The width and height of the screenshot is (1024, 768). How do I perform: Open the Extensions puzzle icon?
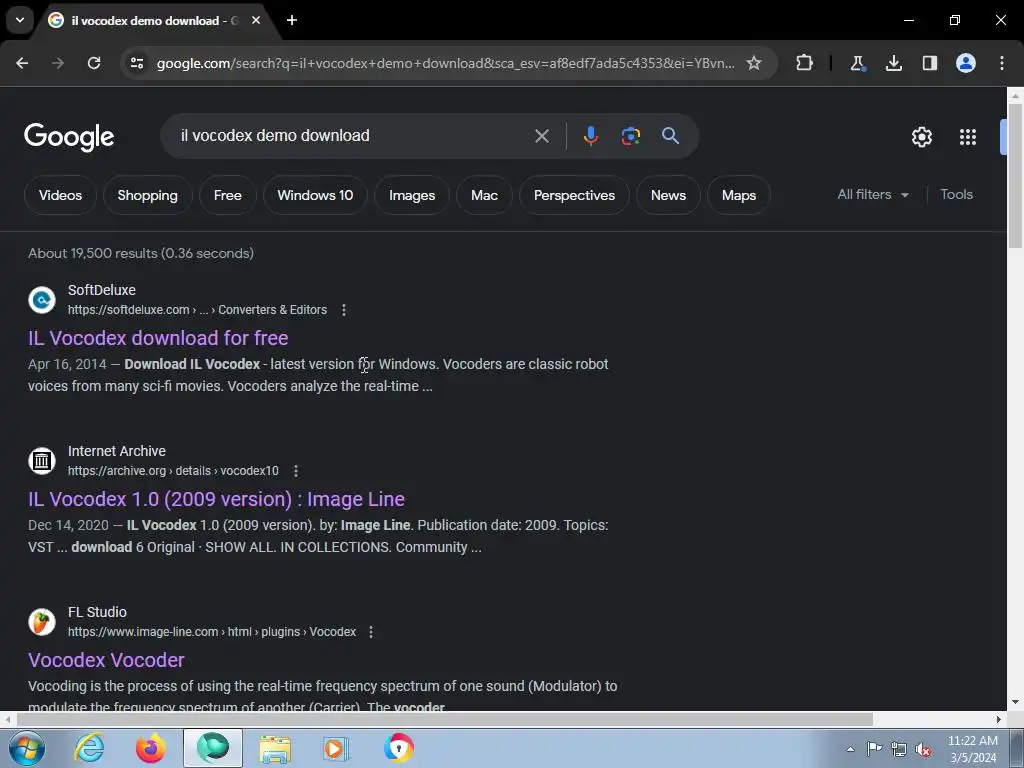[x=805, y=63]
